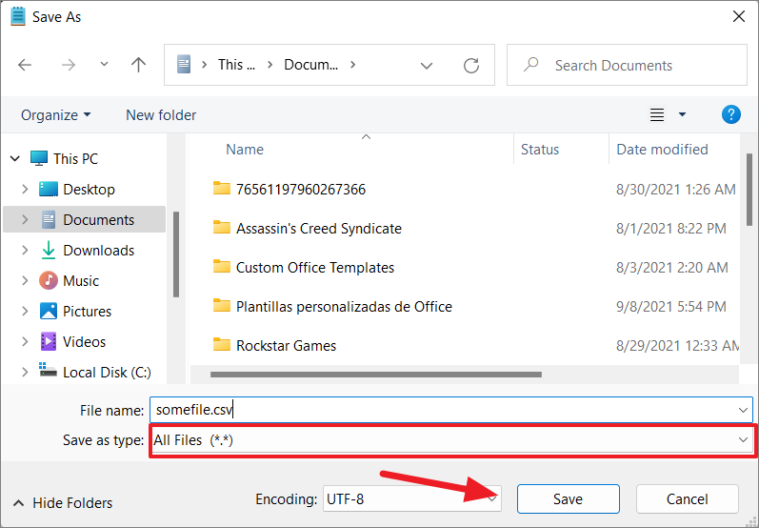Open the Save as type dropdown
The width and height of the screenshot is (759, 528).
pos(451,440)
